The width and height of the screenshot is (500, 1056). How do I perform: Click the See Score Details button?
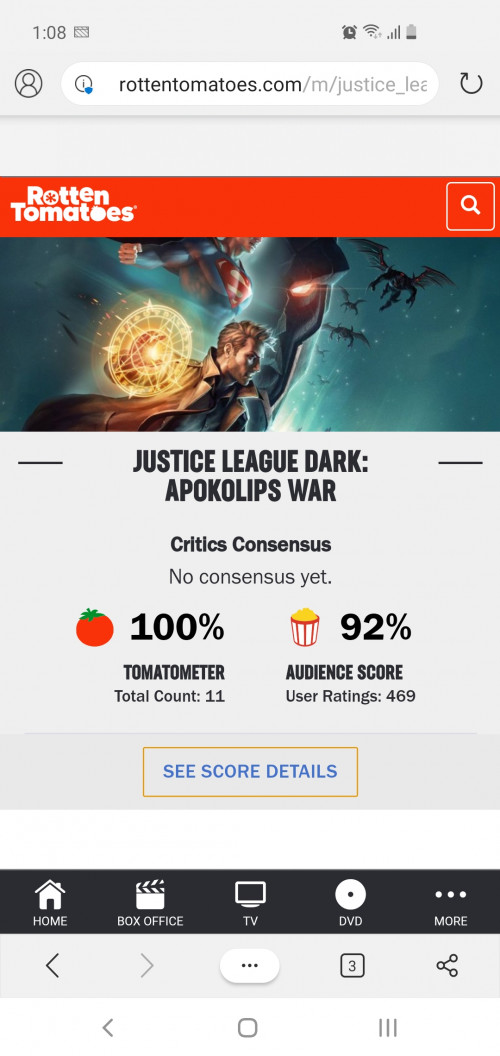[x=250, y=772]
